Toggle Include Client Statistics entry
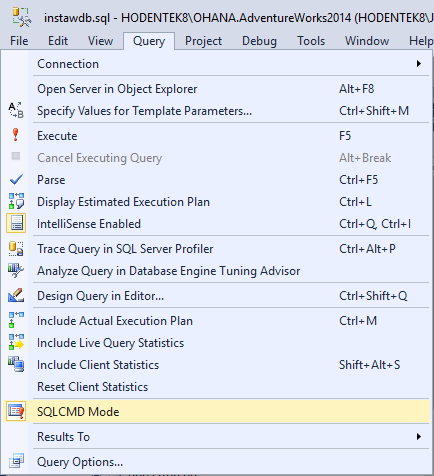 click(216, 365)
